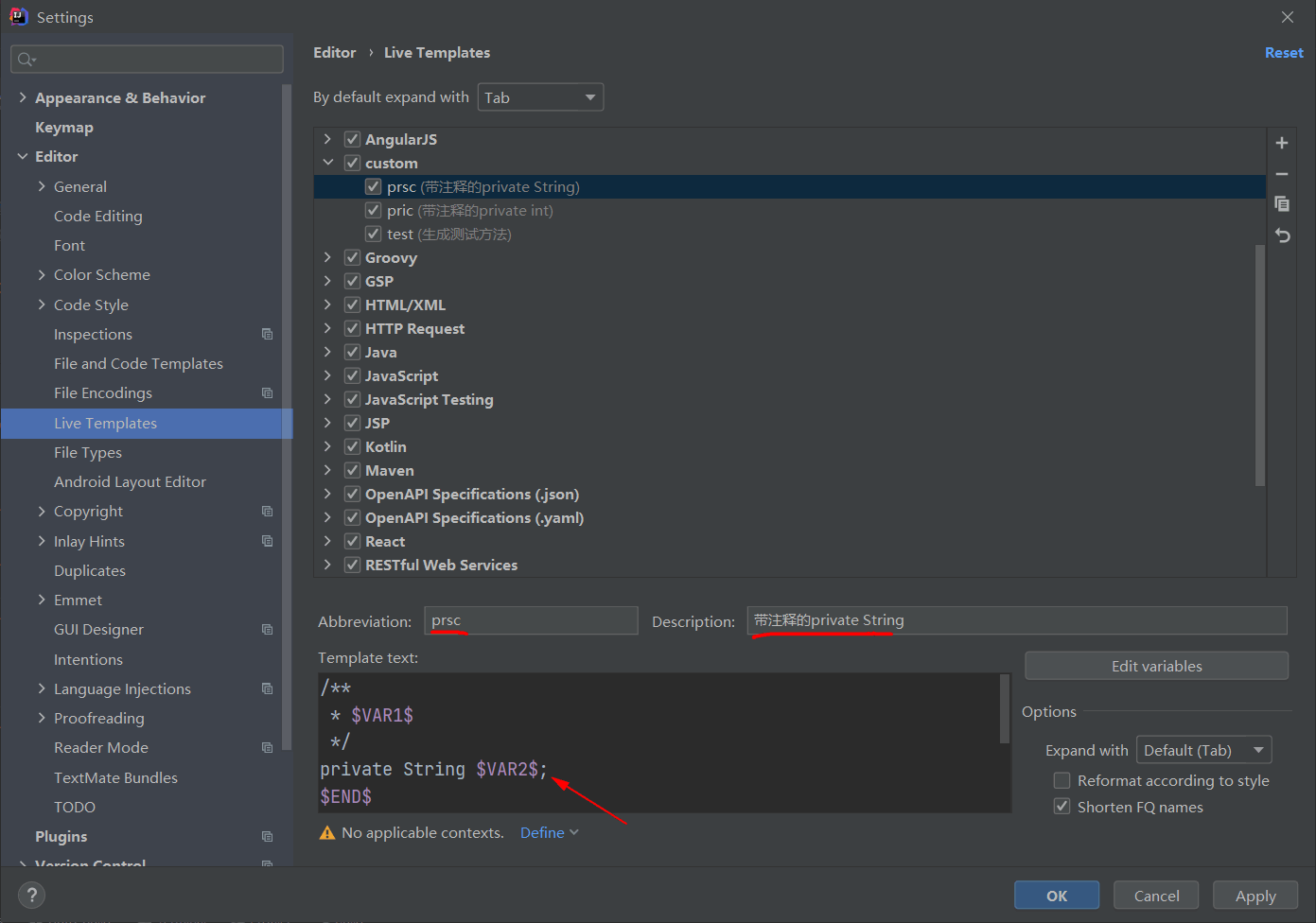Expand the HTML/XML template group
This screenshot has height=923, width=1316.
(x=327, y=305)
